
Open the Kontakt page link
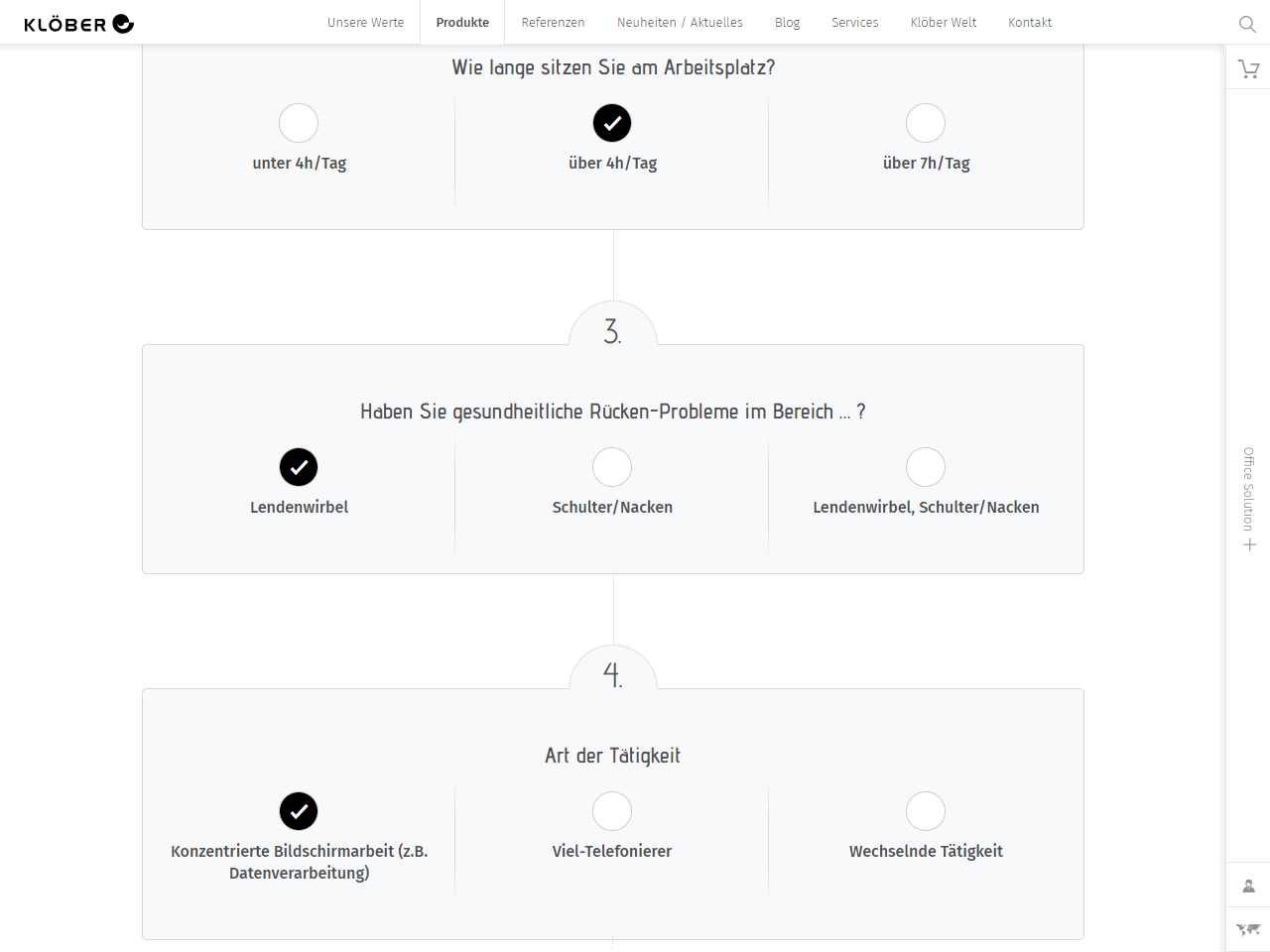pyautogui.click(x=1030, y=22)
